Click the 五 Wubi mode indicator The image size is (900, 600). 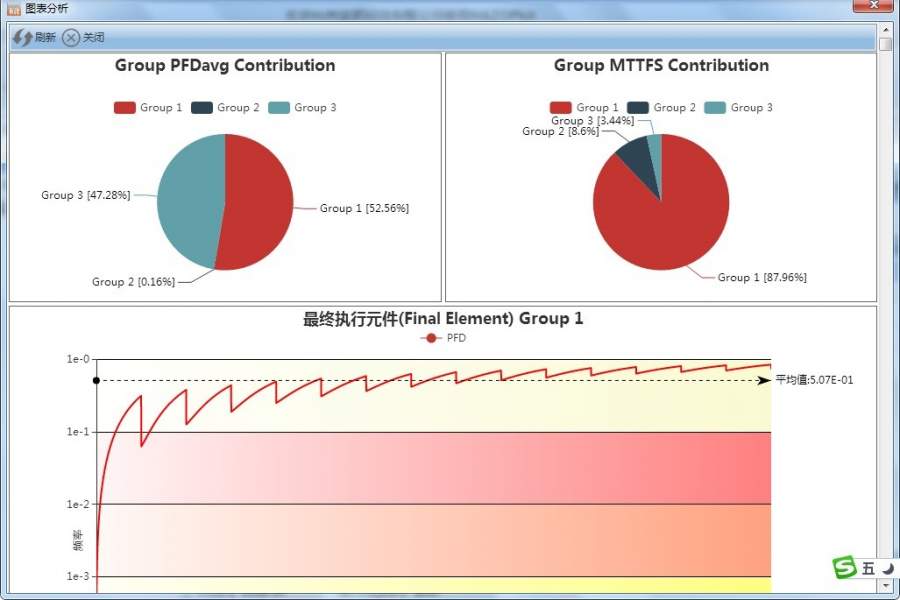pyautogui.click(x=868, y=568)
